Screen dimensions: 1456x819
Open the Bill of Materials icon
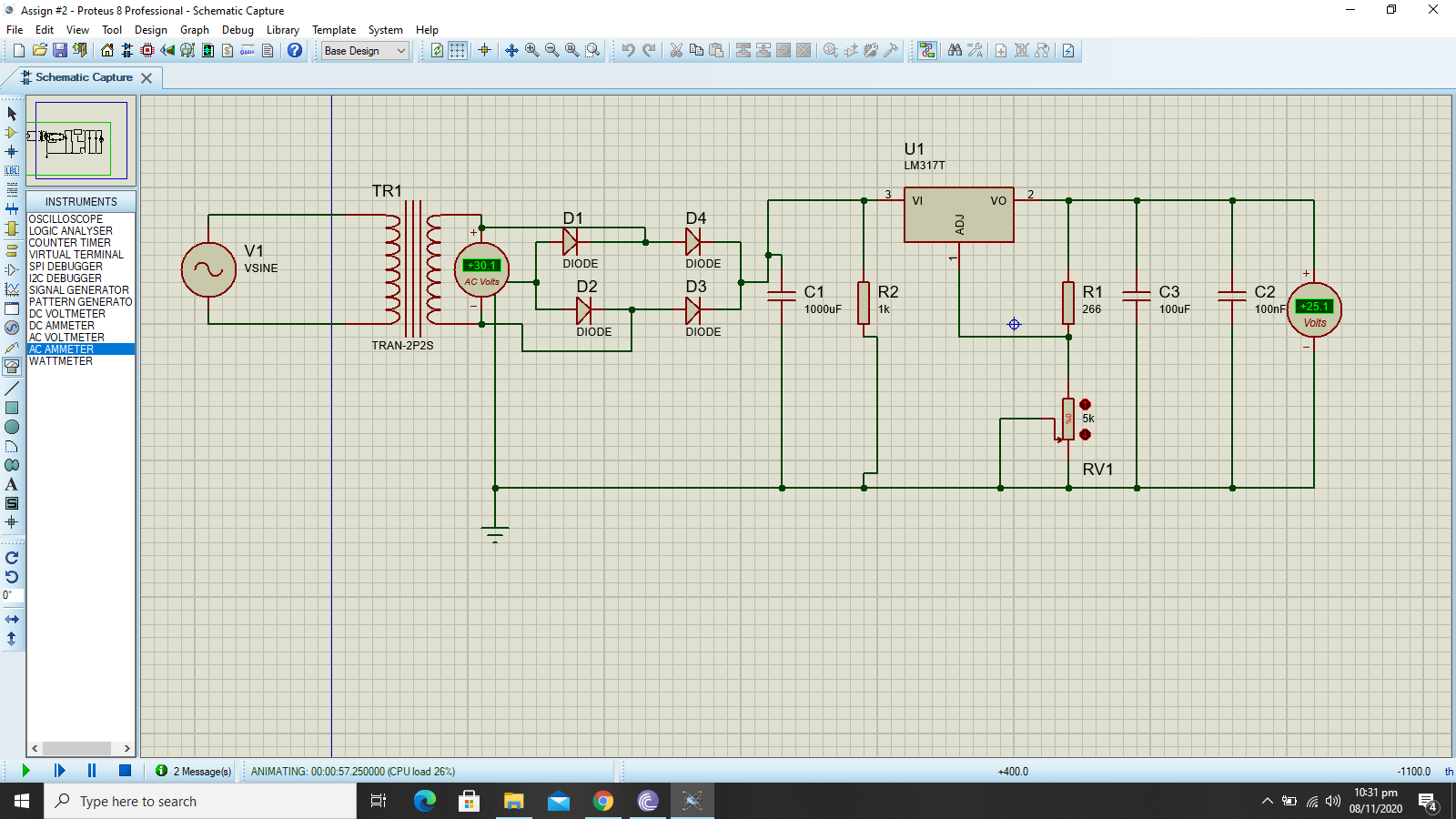pos(227,51)
